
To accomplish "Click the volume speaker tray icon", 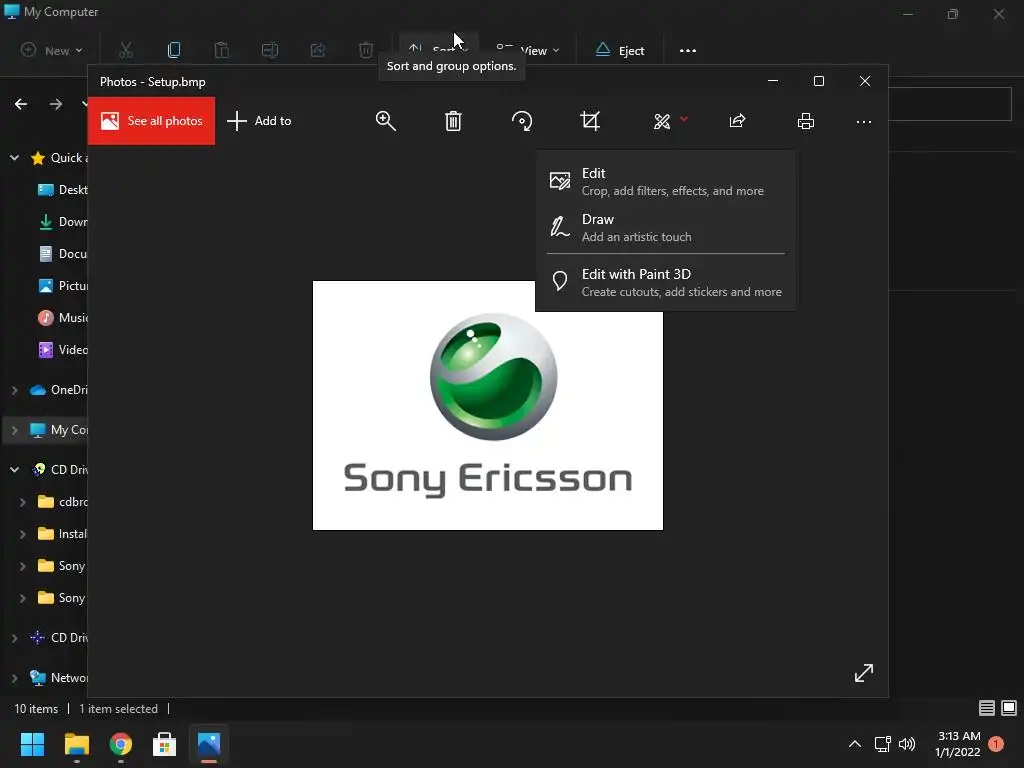I will [907, 744].
